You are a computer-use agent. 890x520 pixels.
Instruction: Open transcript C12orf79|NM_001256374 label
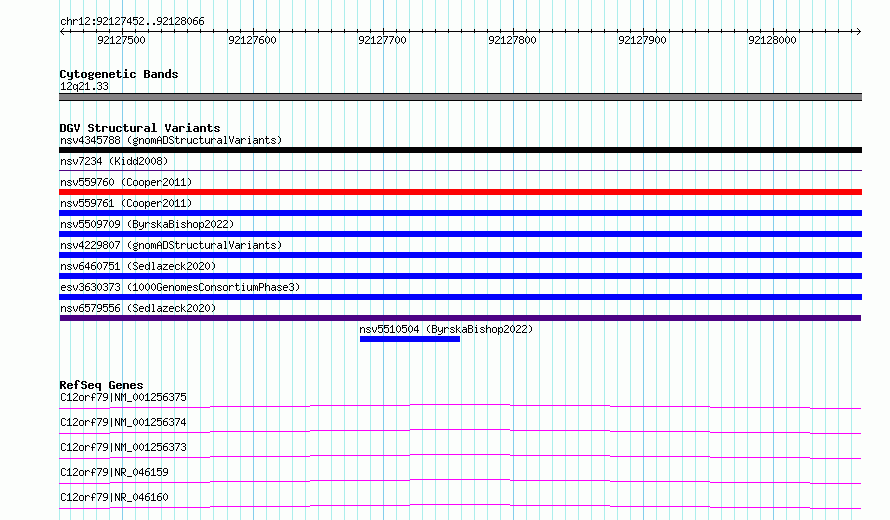tap(123, 422)
